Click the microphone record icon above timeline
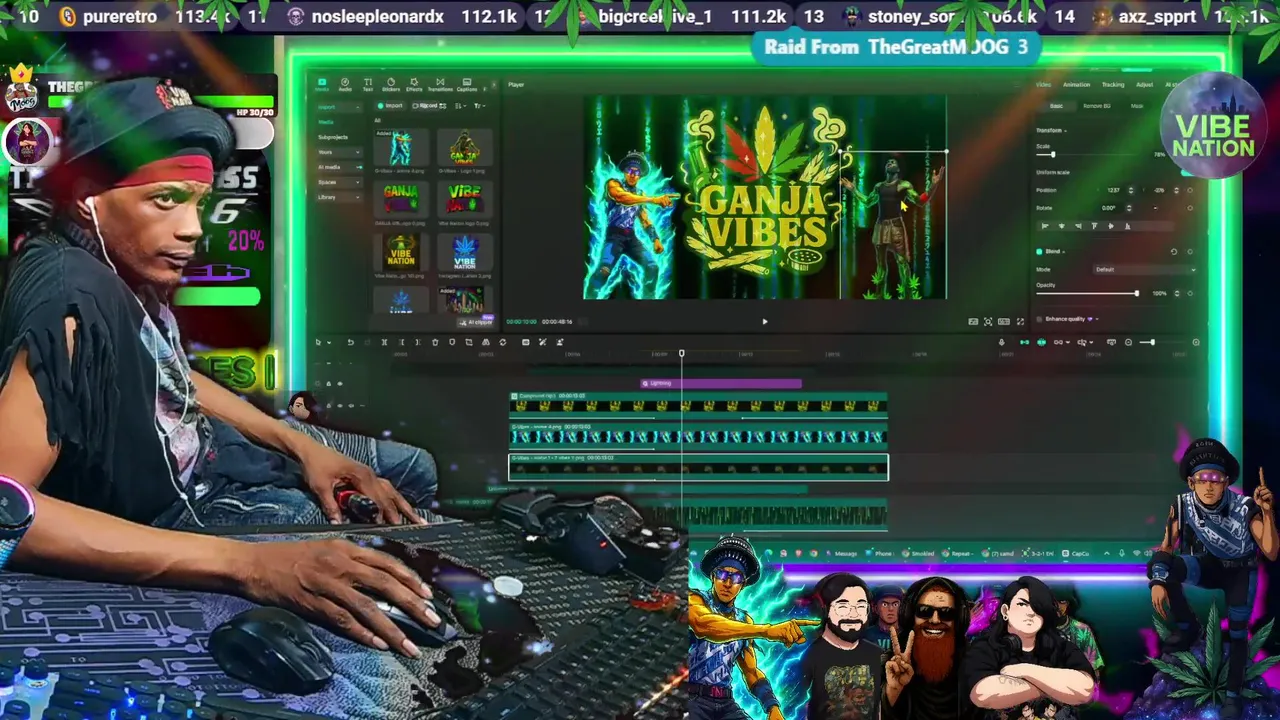This screenshot has width=1280, height=720. (1002, 342)
